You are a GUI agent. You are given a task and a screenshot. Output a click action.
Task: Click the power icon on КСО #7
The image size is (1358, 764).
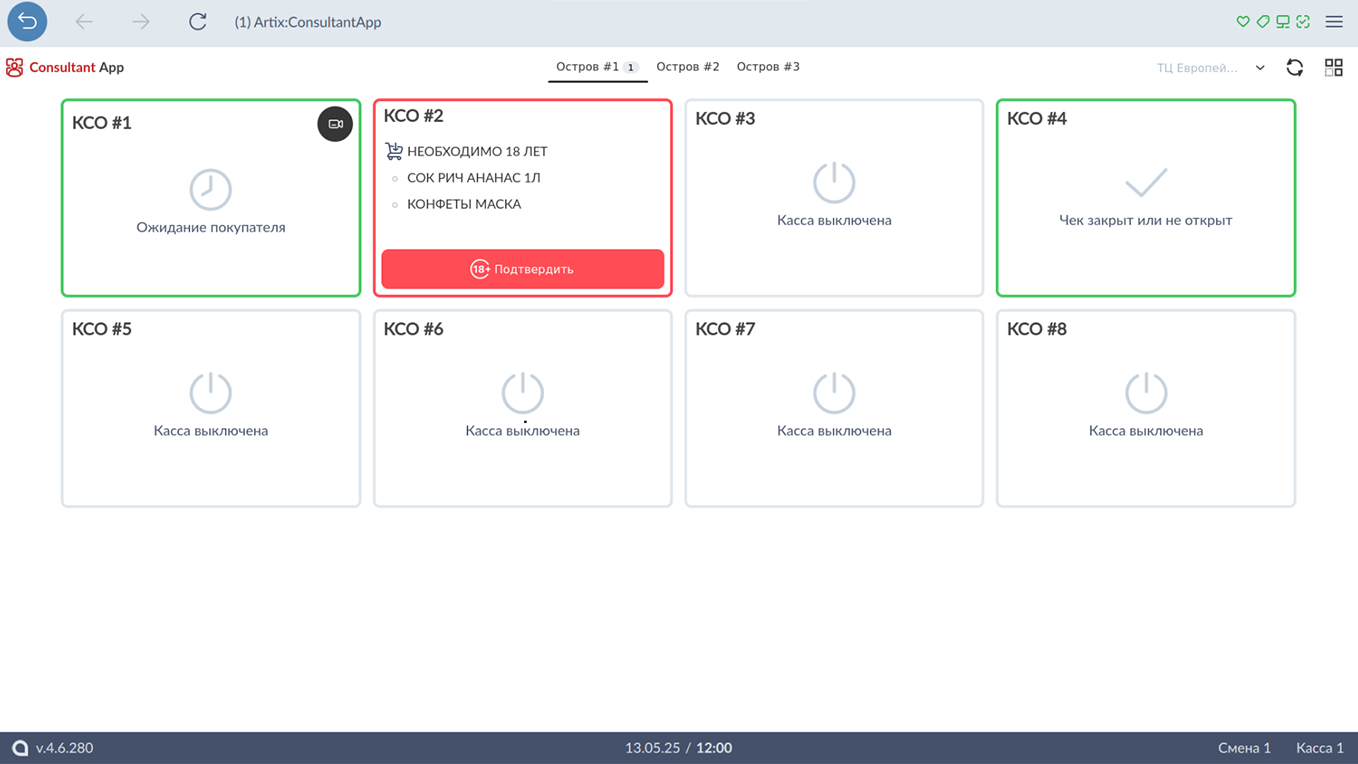pos(834,393)
